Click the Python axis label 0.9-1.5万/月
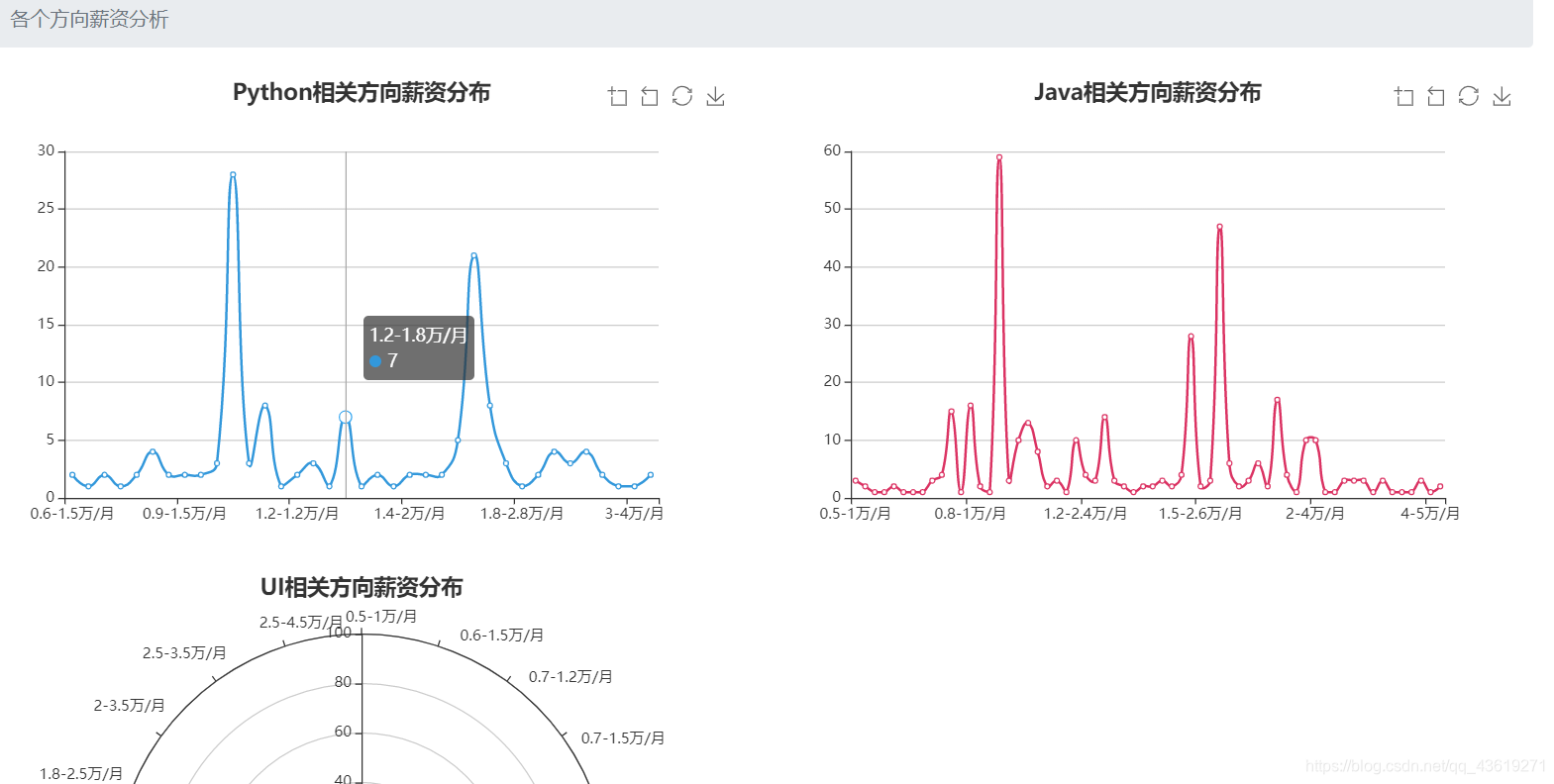Viewport: 1554px width, 784px height. point(184,513)
